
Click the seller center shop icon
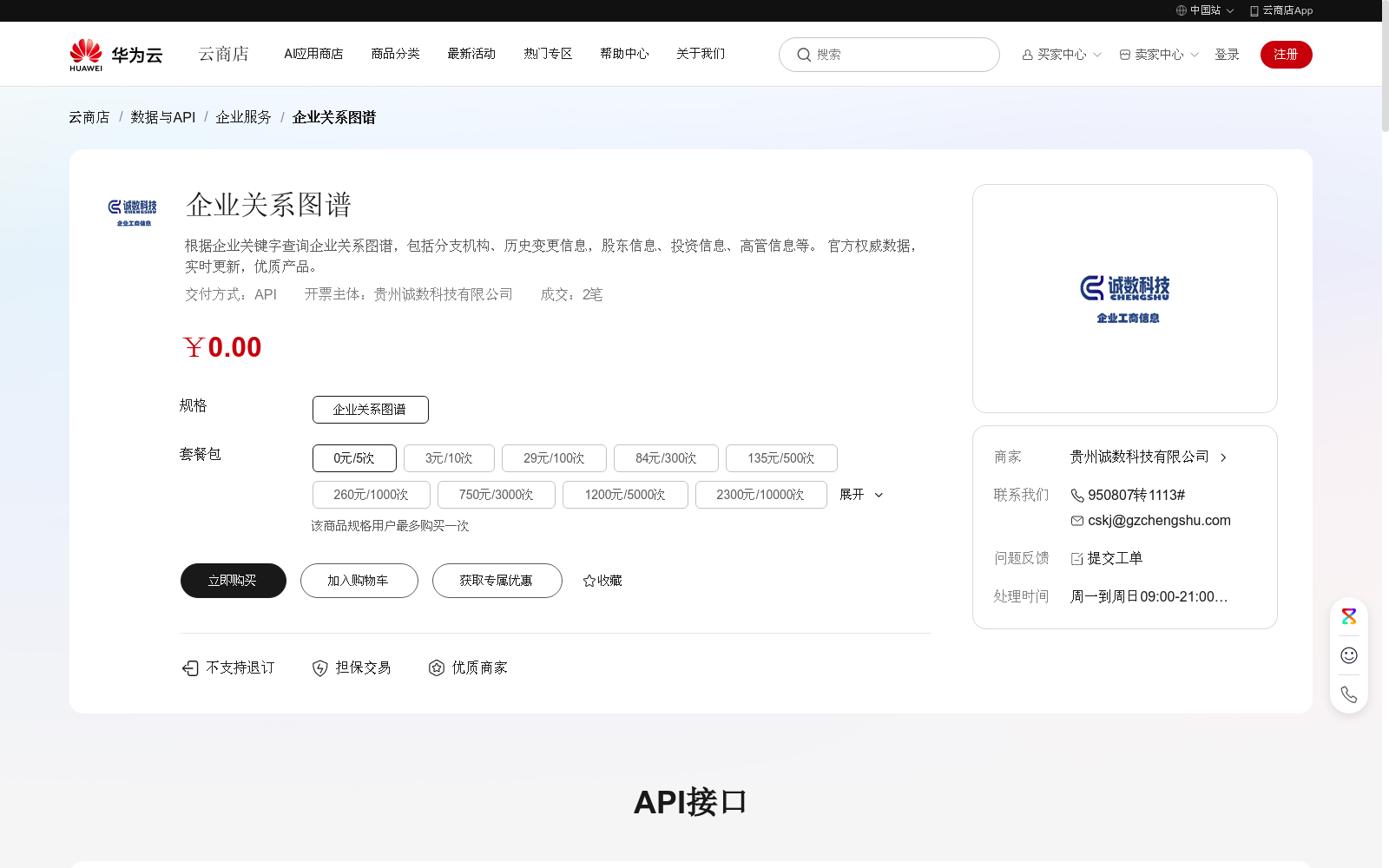tap(1124, 55)
